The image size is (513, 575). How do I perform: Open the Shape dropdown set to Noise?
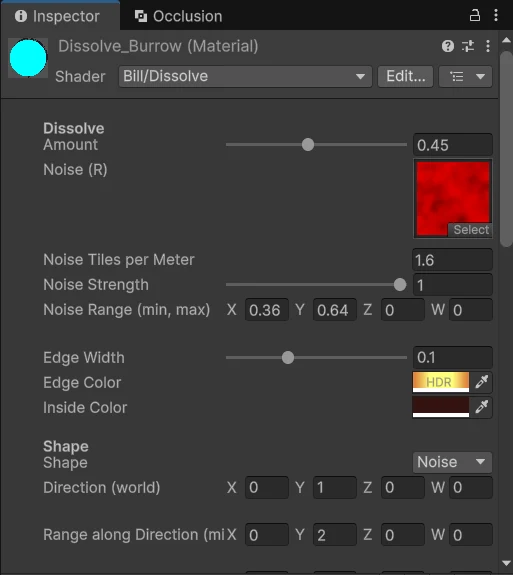click(452, 462)
